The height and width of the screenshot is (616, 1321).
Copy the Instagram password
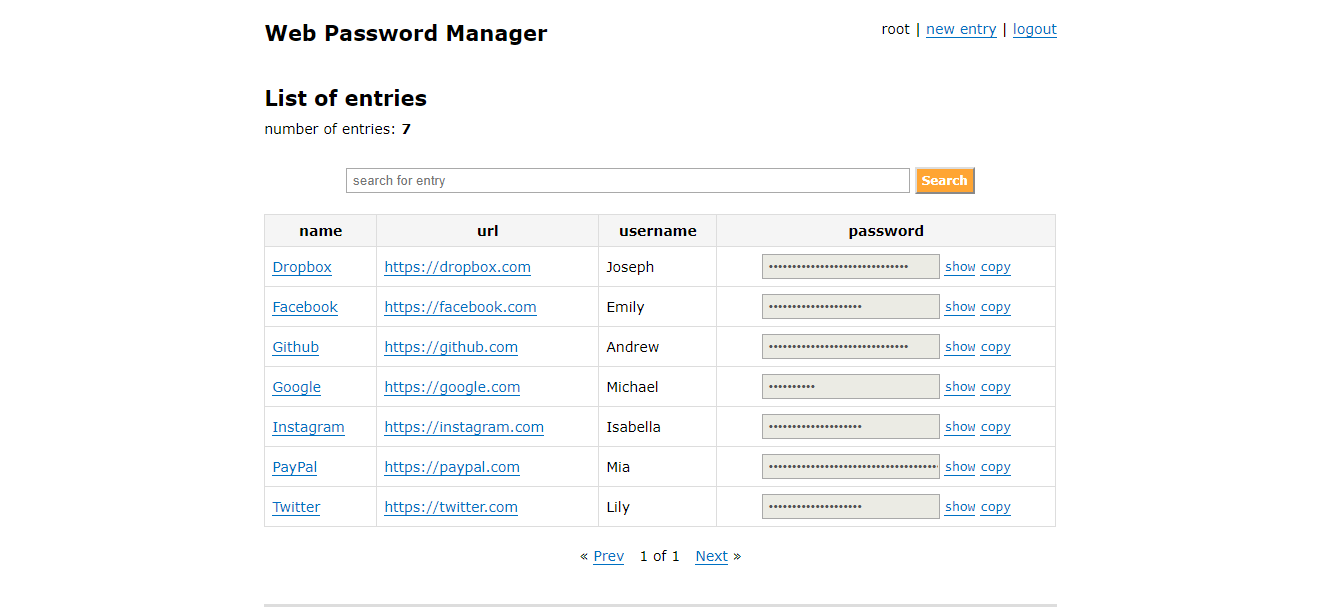(996, 427)
